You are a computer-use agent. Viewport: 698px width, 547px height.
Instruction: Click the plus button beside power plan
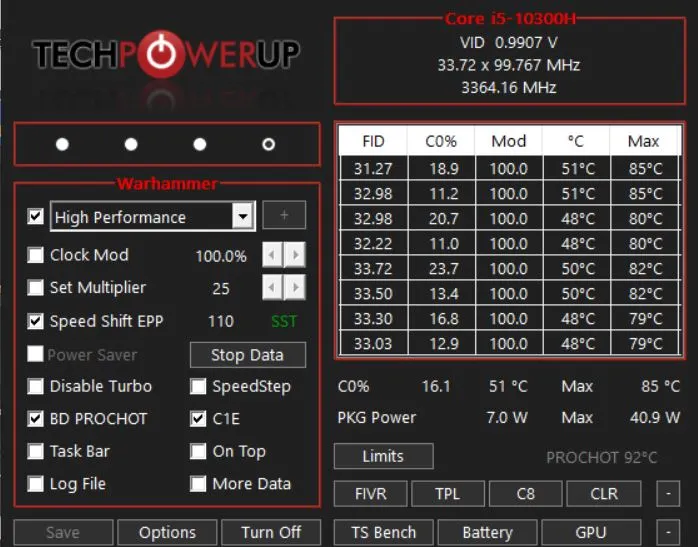[284, 215]
